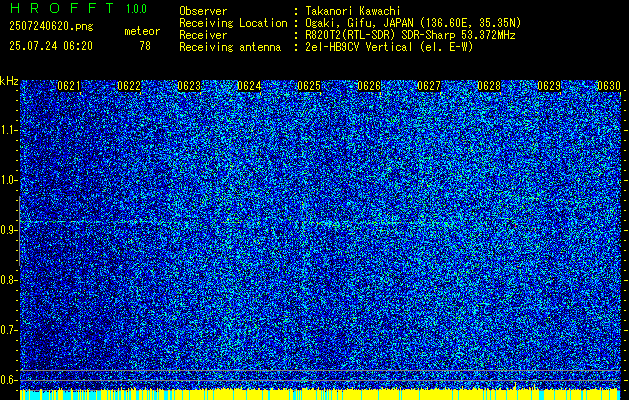Click the 0.8 kHz axis label
This screenshot has height=400, width=629.
tap(7, 280)
